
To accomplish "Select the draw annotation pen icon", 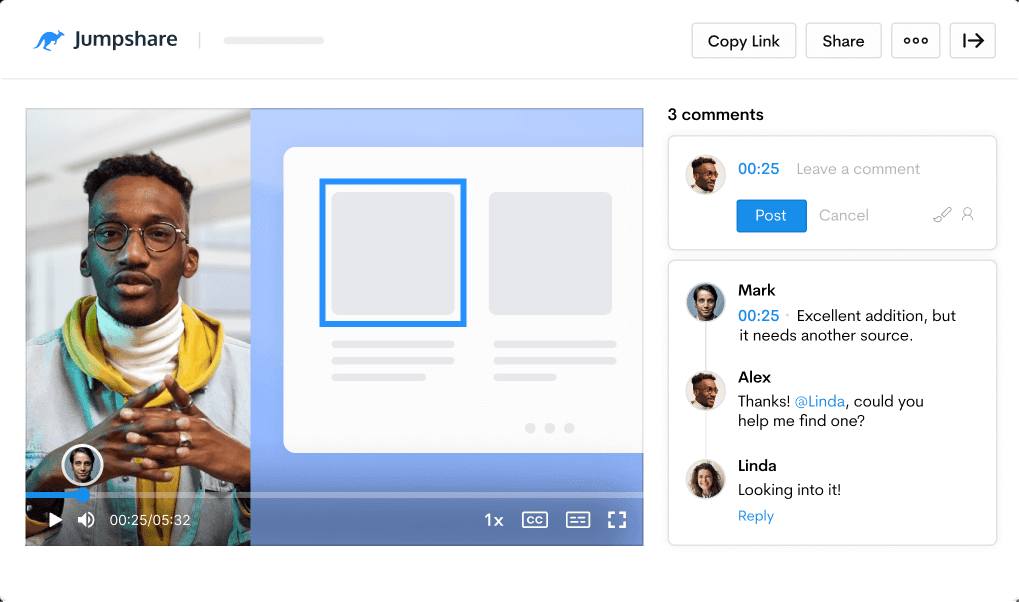I will pyautogui.click(x=941, y=214).
